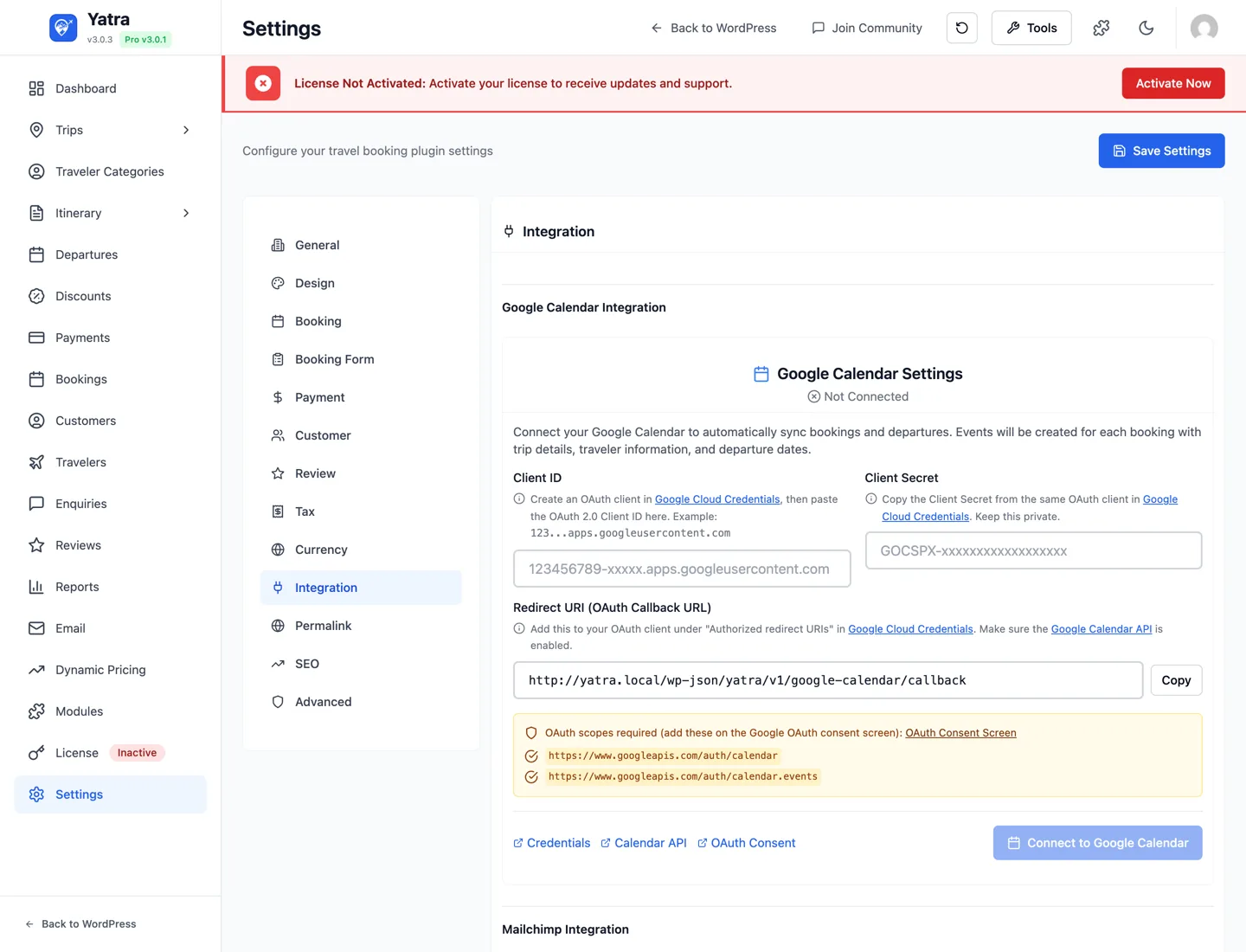
Task: Open the OAuth Consent Screen link
Action: point(960,733)
